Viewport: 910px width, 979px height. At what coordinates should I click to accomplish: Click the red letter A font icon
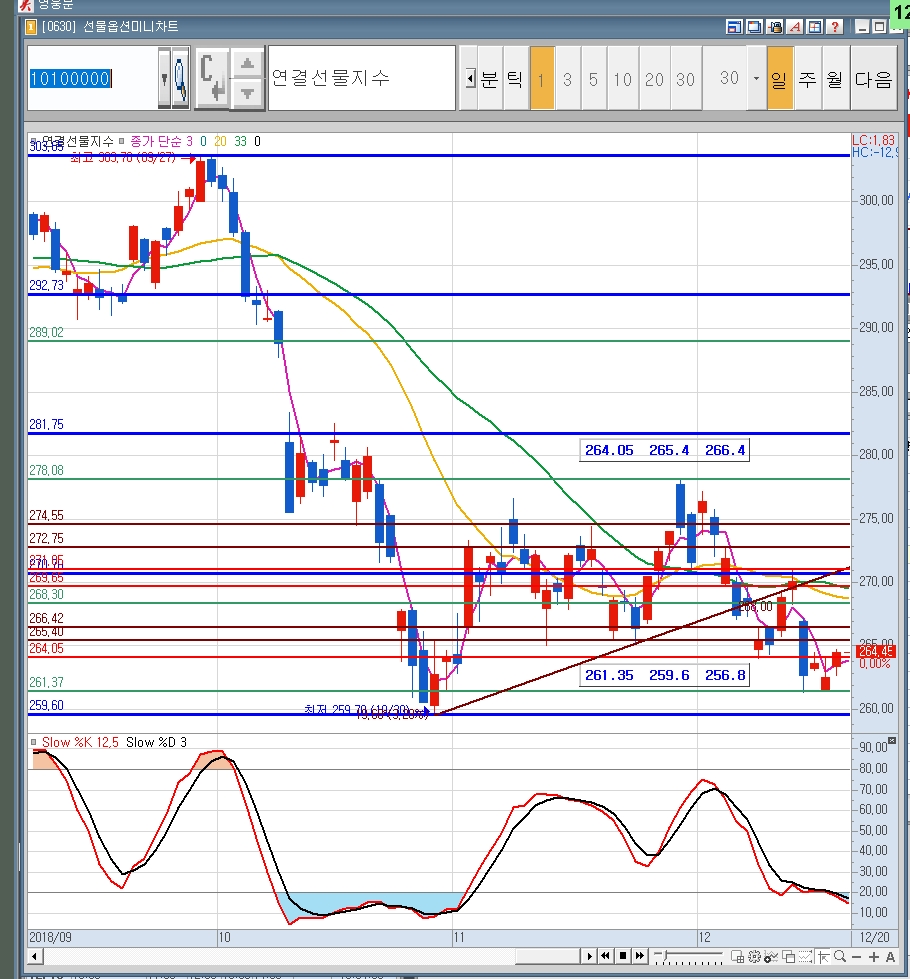pos(795,27)
